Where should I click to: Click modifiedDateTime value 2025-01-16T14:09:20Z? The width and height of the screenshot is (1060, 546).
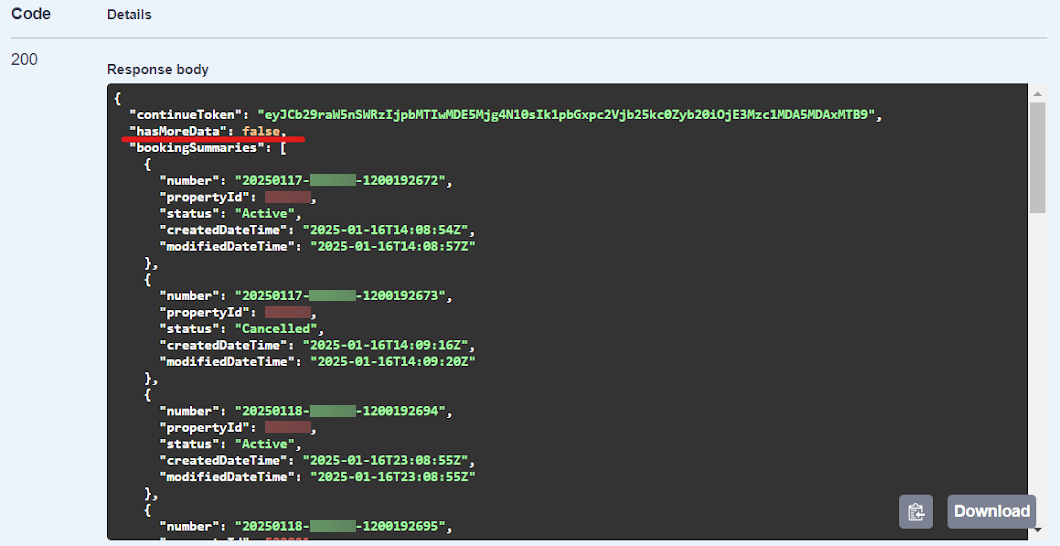pos(393,362)
